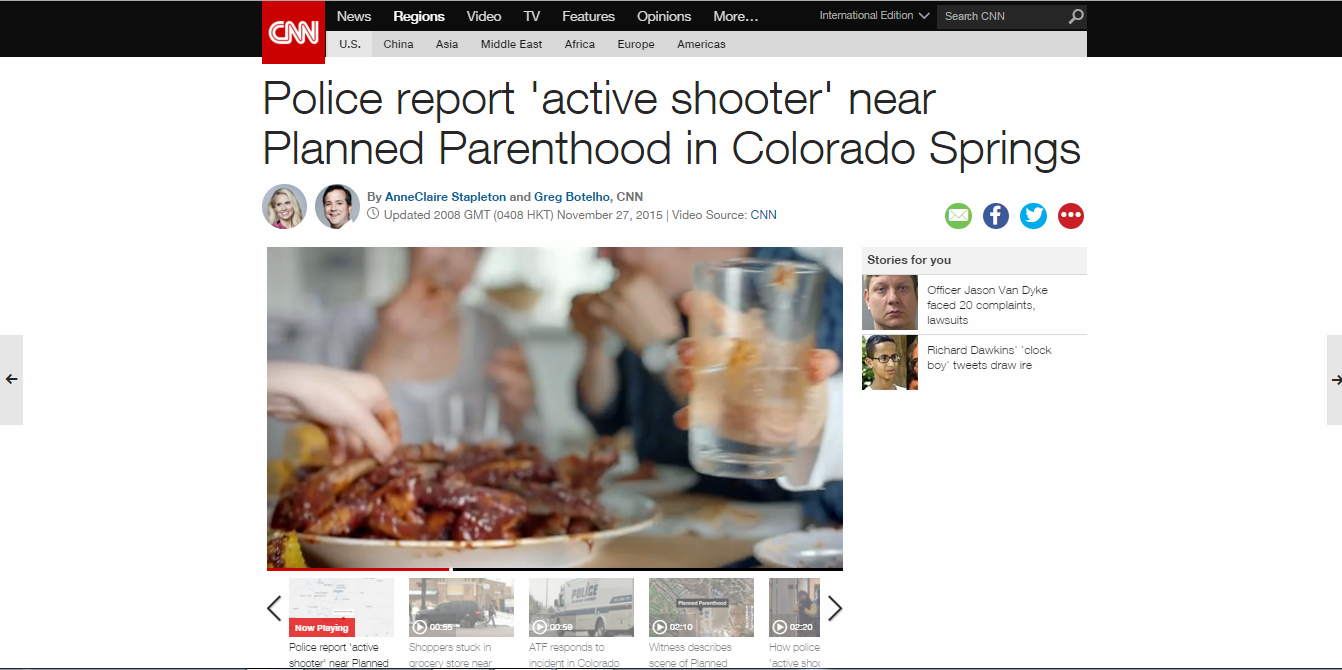Open the Opinions menu item
Image resolution: width=1342 pixels, height=670 pixels.
pos(664,16)
